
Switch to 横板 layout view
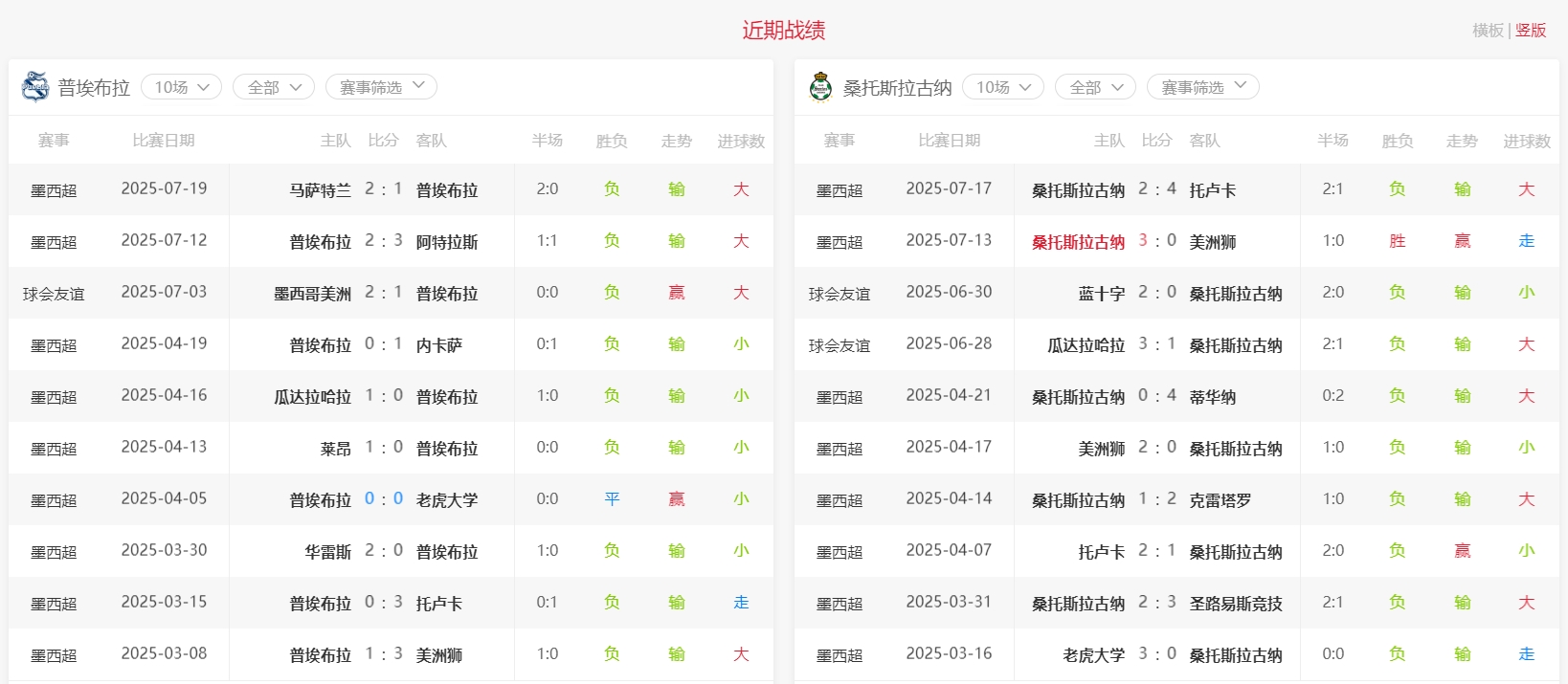1488,31
